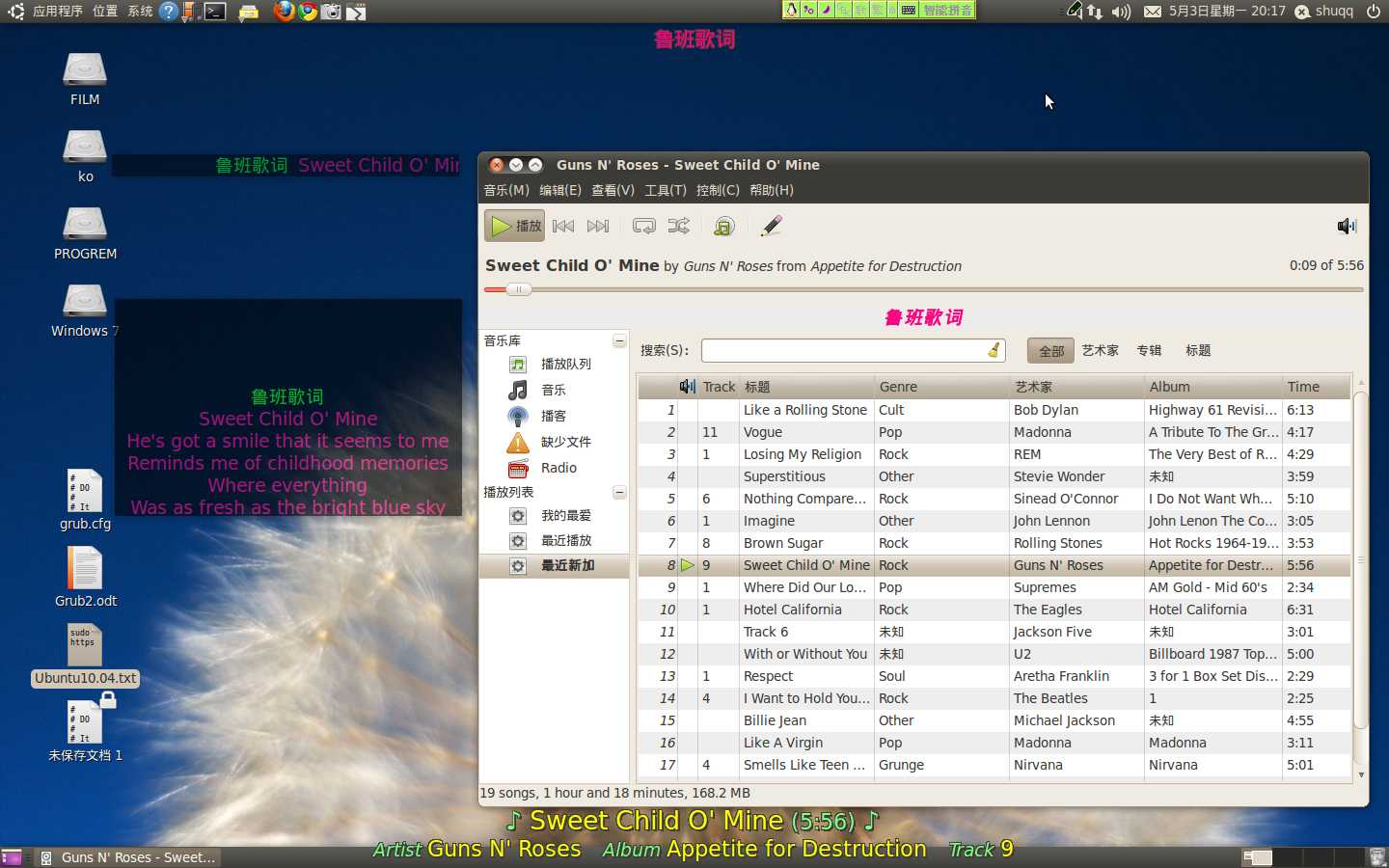Open the trash icon in bottom panel
Image resolution: width=1389 pixels, height=868 pixels.
pos(1377,856)
